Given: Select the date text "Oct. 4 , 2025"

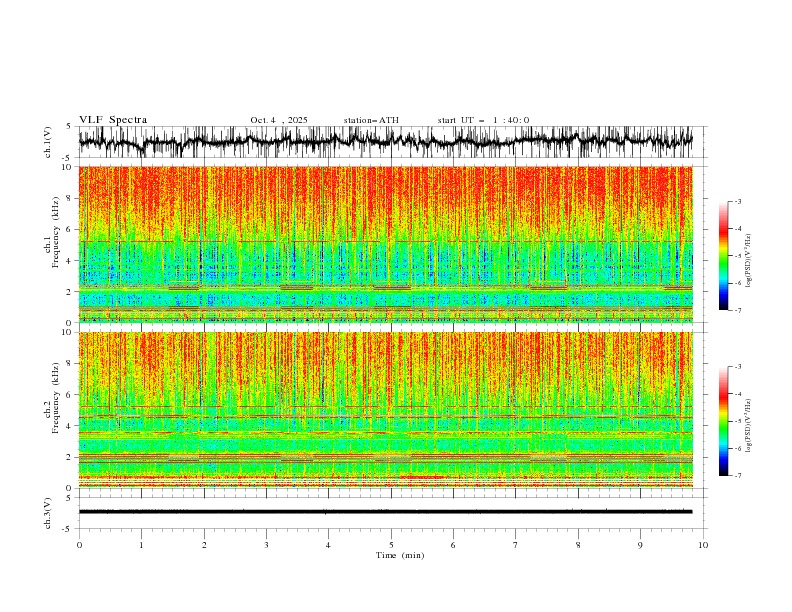Looking at the screenshot, I should [x=279, y=120].
